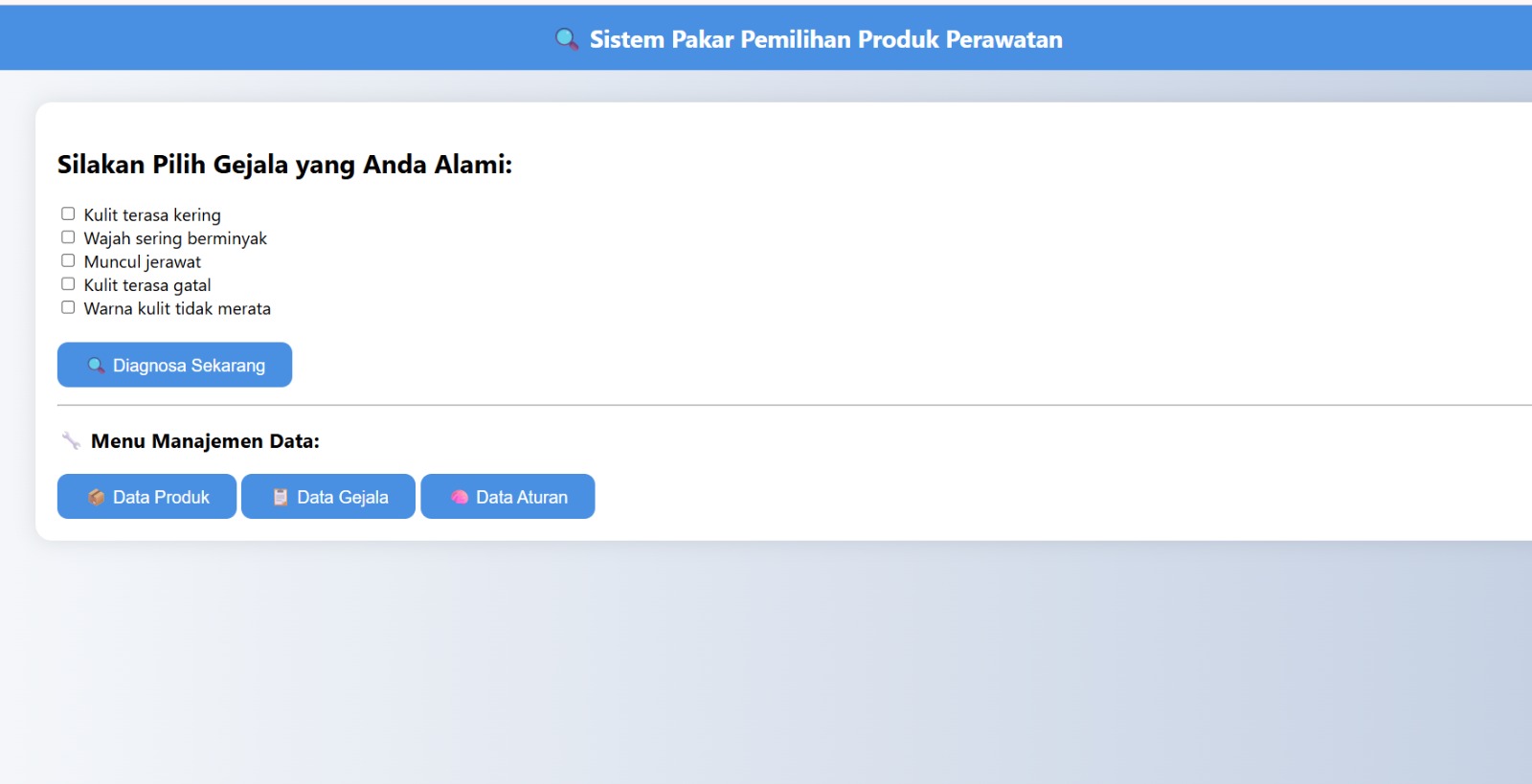This screenshot has height=784, width=1532.
Task: Click the 'Sistem Pakar Pemilihan Produk Perawatan' title
Action: pos(825,39)
